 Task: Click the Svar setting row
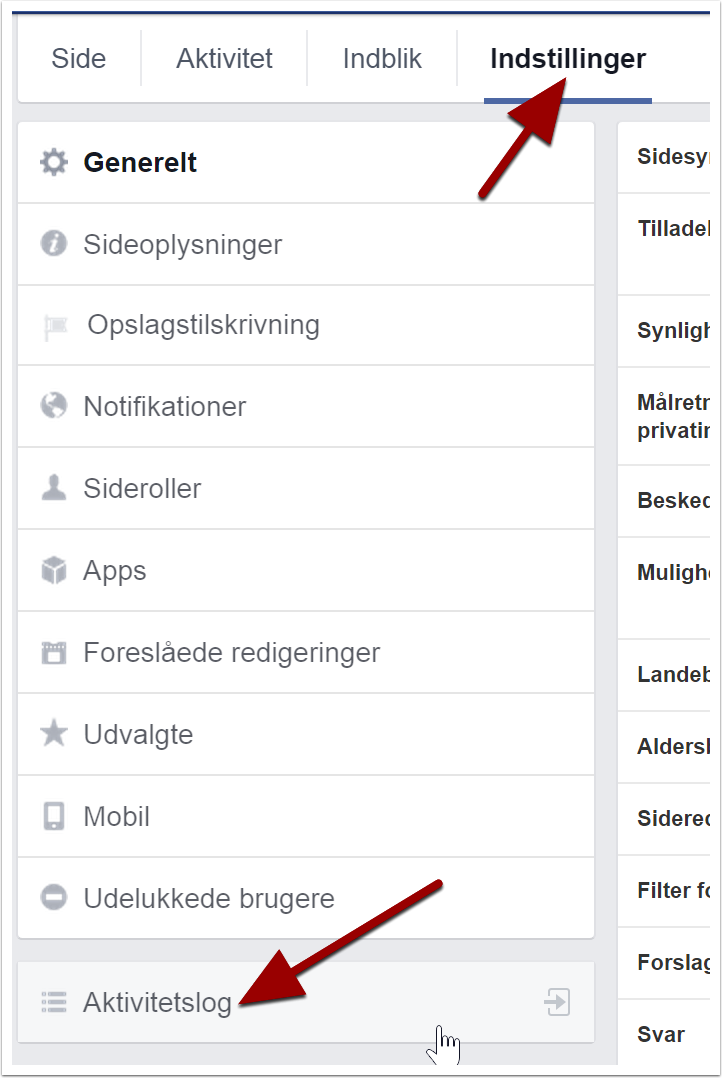click(x=664, y=1035)
